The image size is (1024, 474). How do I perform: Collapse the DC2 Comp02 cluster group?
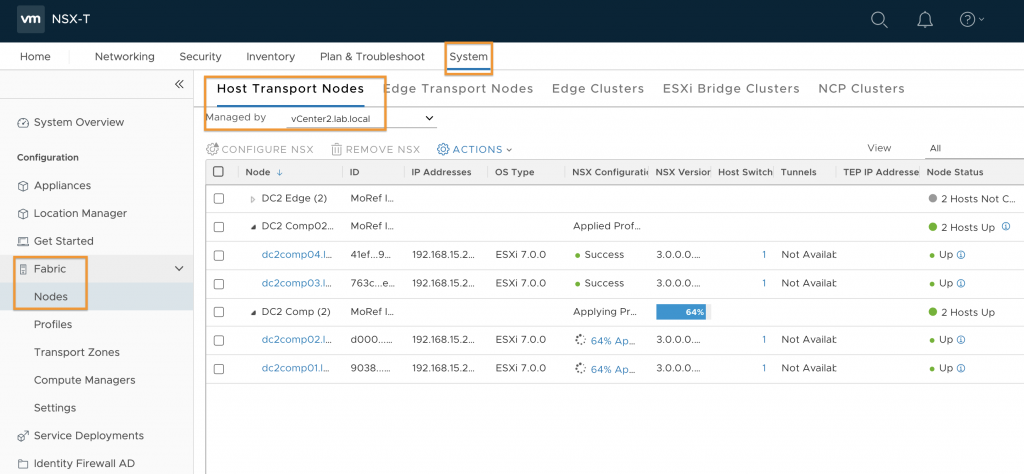coord(253,227)
